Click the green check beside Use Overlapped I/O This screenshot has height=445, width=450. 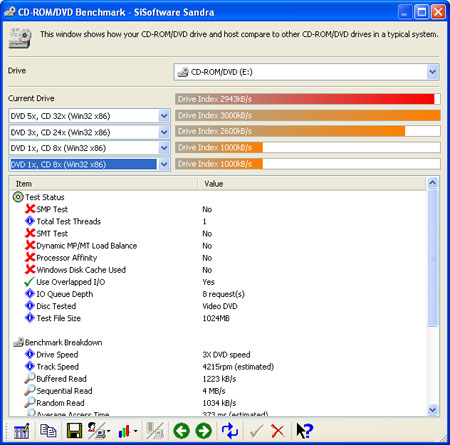[x=29, y=282]
